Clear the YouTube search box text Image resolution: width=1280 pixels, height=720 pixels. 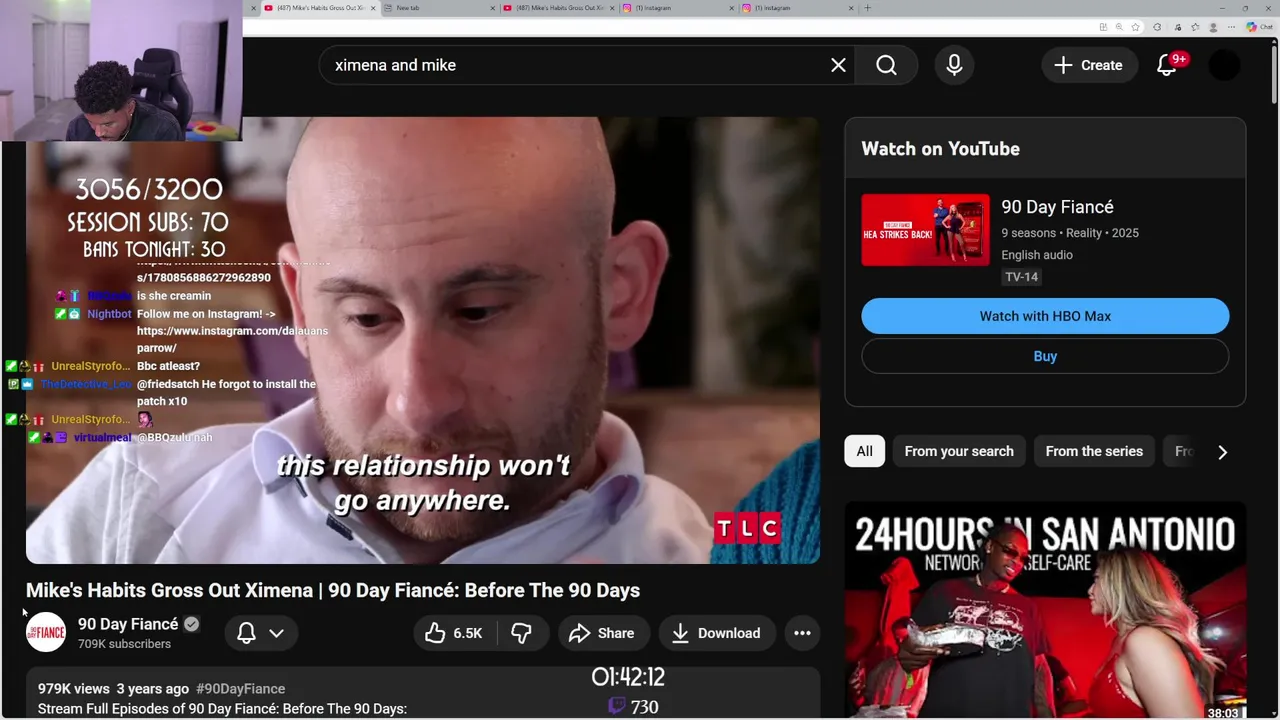pyautogui.click(x=838, y=65)
